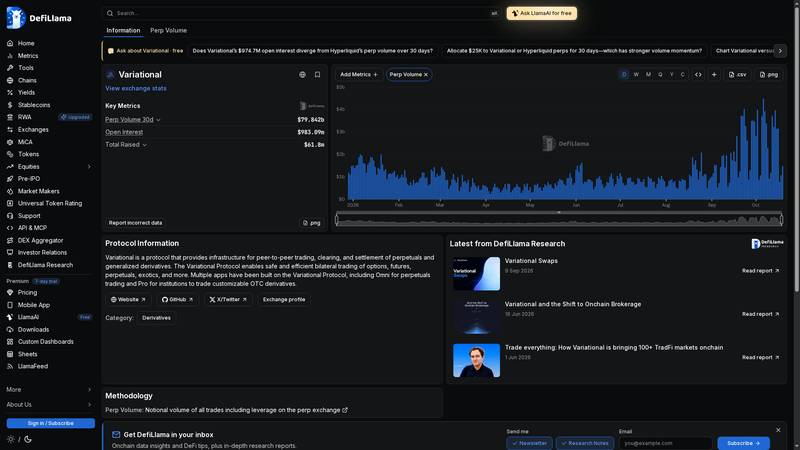800x450 pixels.
Task: Select the Yields percent icon
Action: click(10, 92)
